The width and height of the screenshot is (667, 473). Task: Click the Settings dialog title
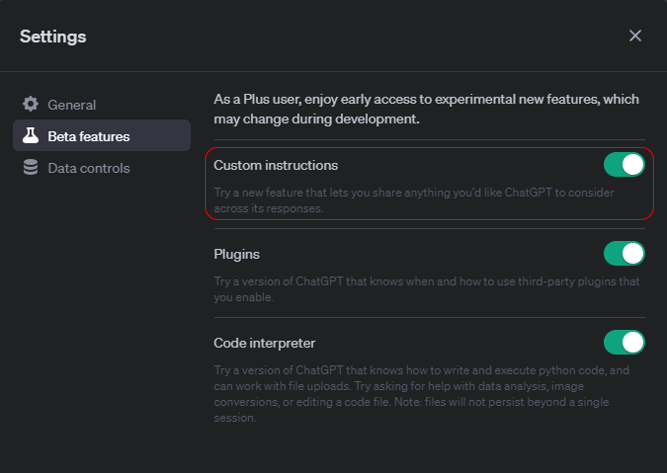pyautogui.click(x=53, y=37)
